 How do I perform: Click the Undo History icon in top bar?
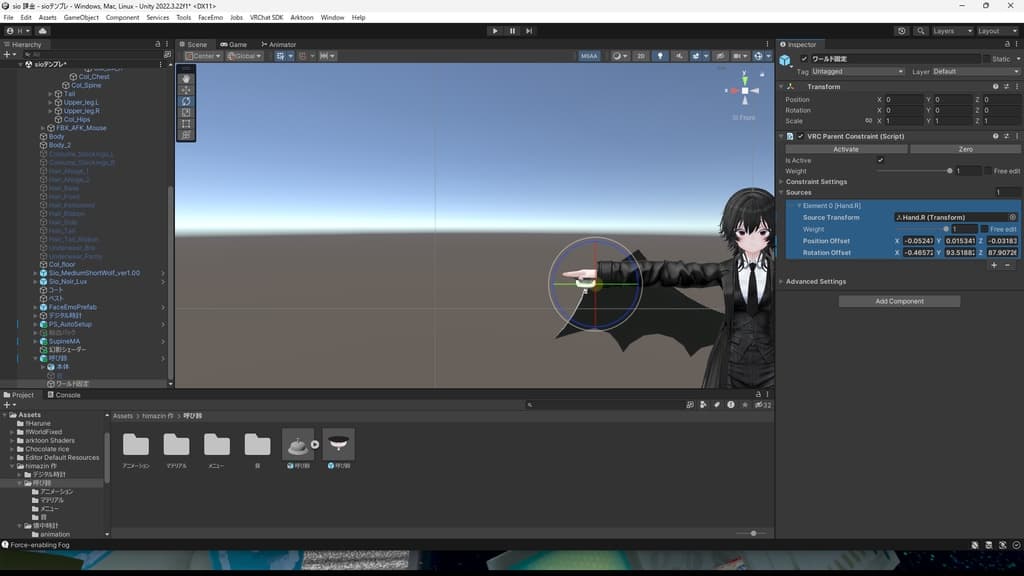tap(902, 31)
